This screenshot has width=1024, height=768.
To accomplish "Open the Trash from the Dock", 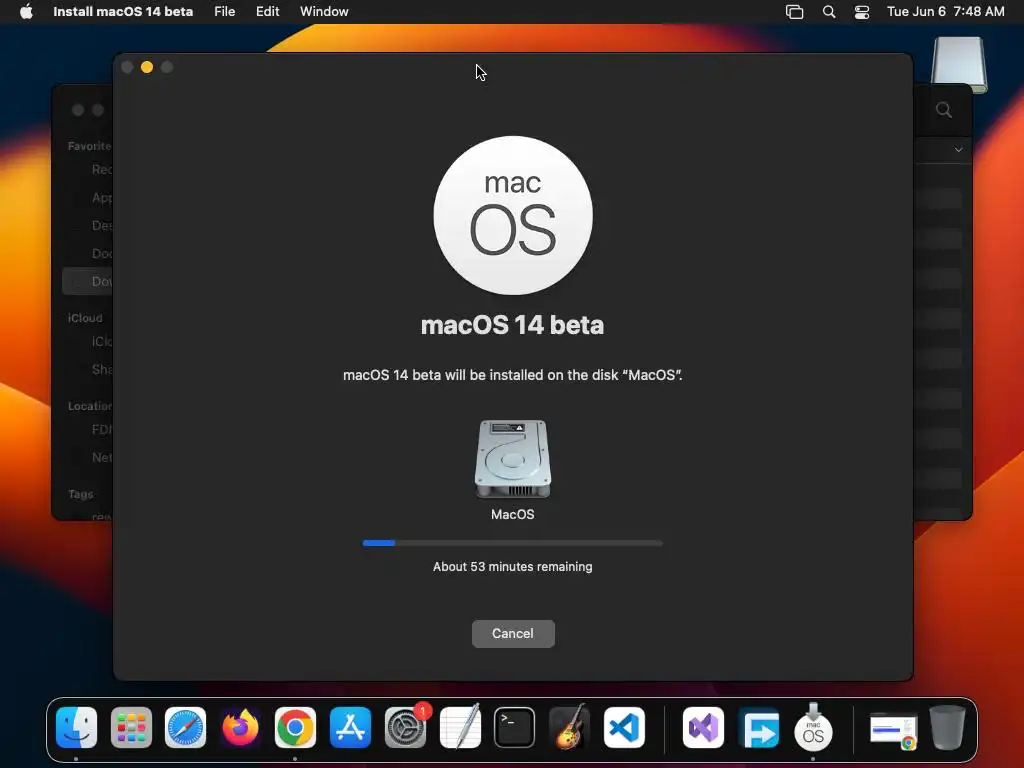I will click(947, 727).
